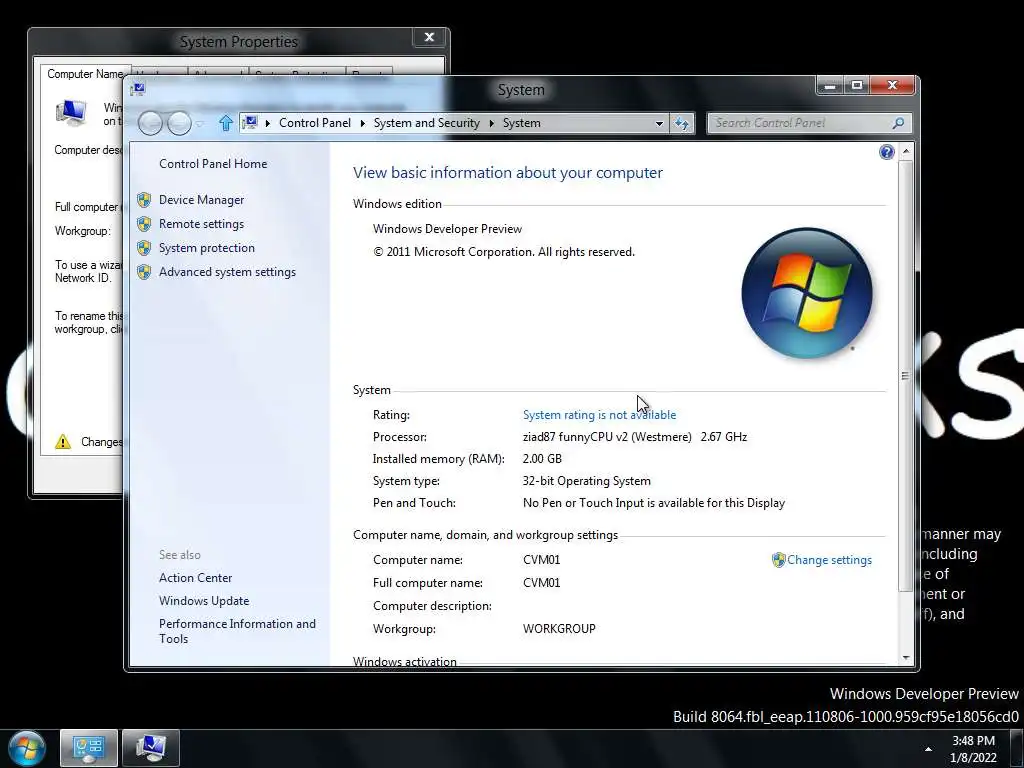
Task: Show hidden tray icons arrow
Action: tap(928, 748)
